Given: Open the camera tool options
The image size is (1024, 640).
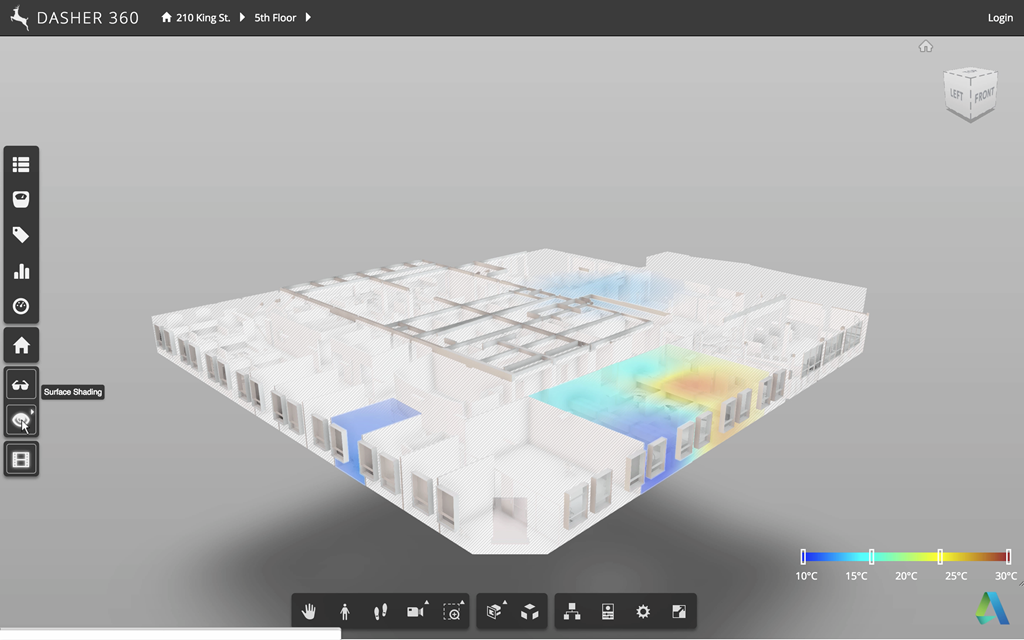Looking at the screenshot, I should click(416, 612).
